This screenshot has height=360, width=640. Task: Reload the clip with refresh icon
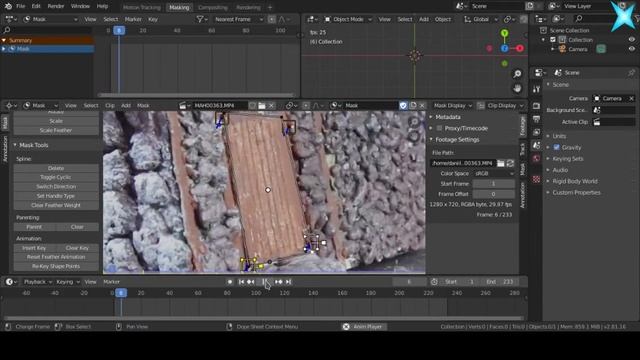click(x=510, y=163)
